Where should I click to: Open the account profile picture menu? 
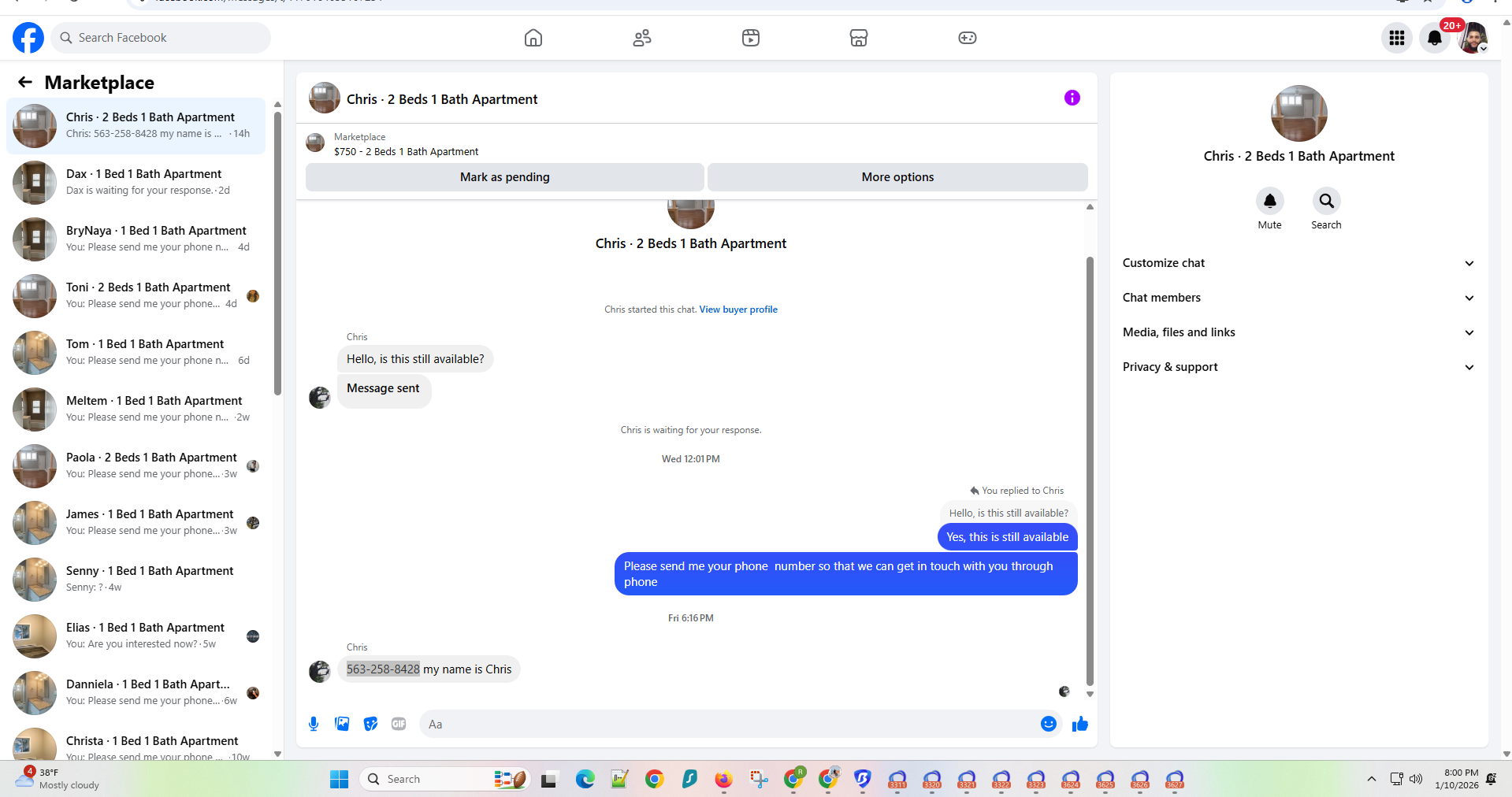coord(1473,38)
